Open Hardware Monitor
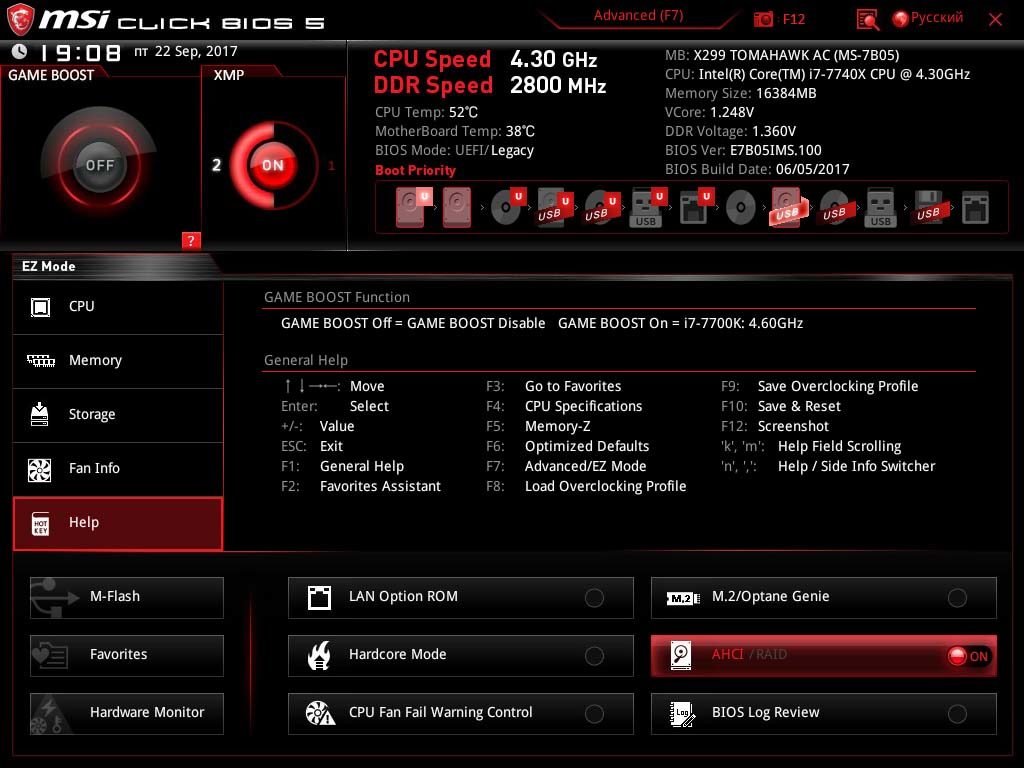Viewport: 1024px width, 768px height. pos(127,713)
